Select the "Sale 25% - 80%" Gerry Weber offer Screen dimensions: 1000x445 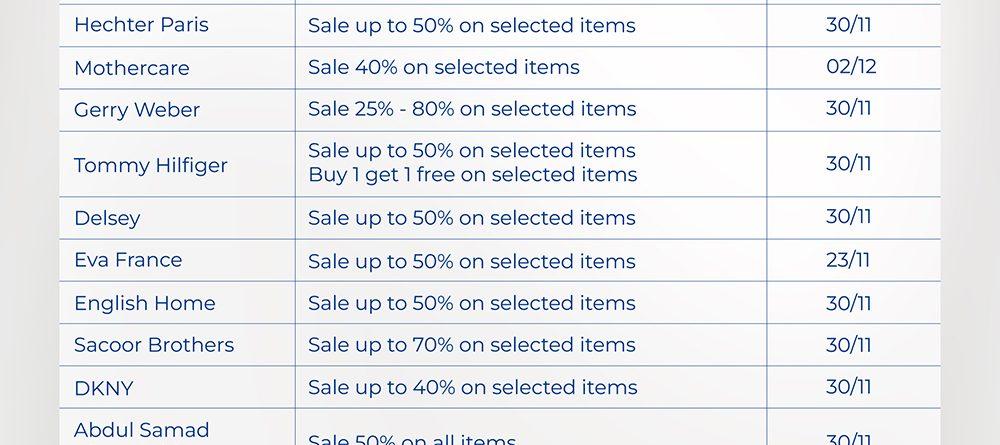pos(471,109)
